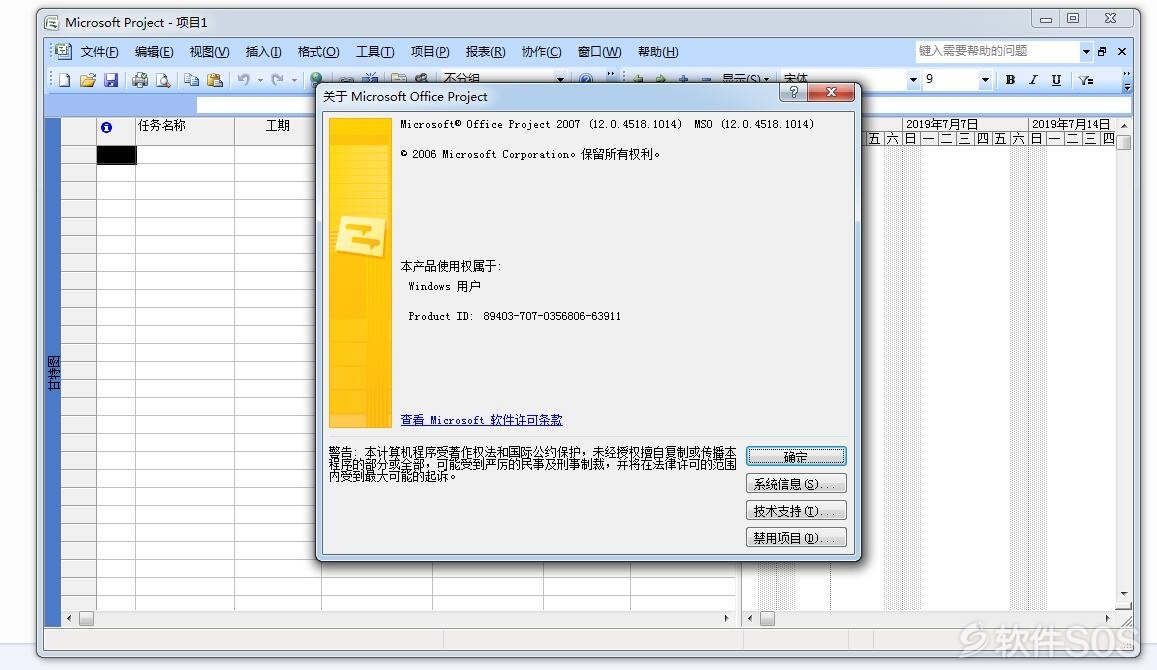Screen dimensions: 1157x670
Task: Click the font size field showing 9
Action: click(951, 79)
